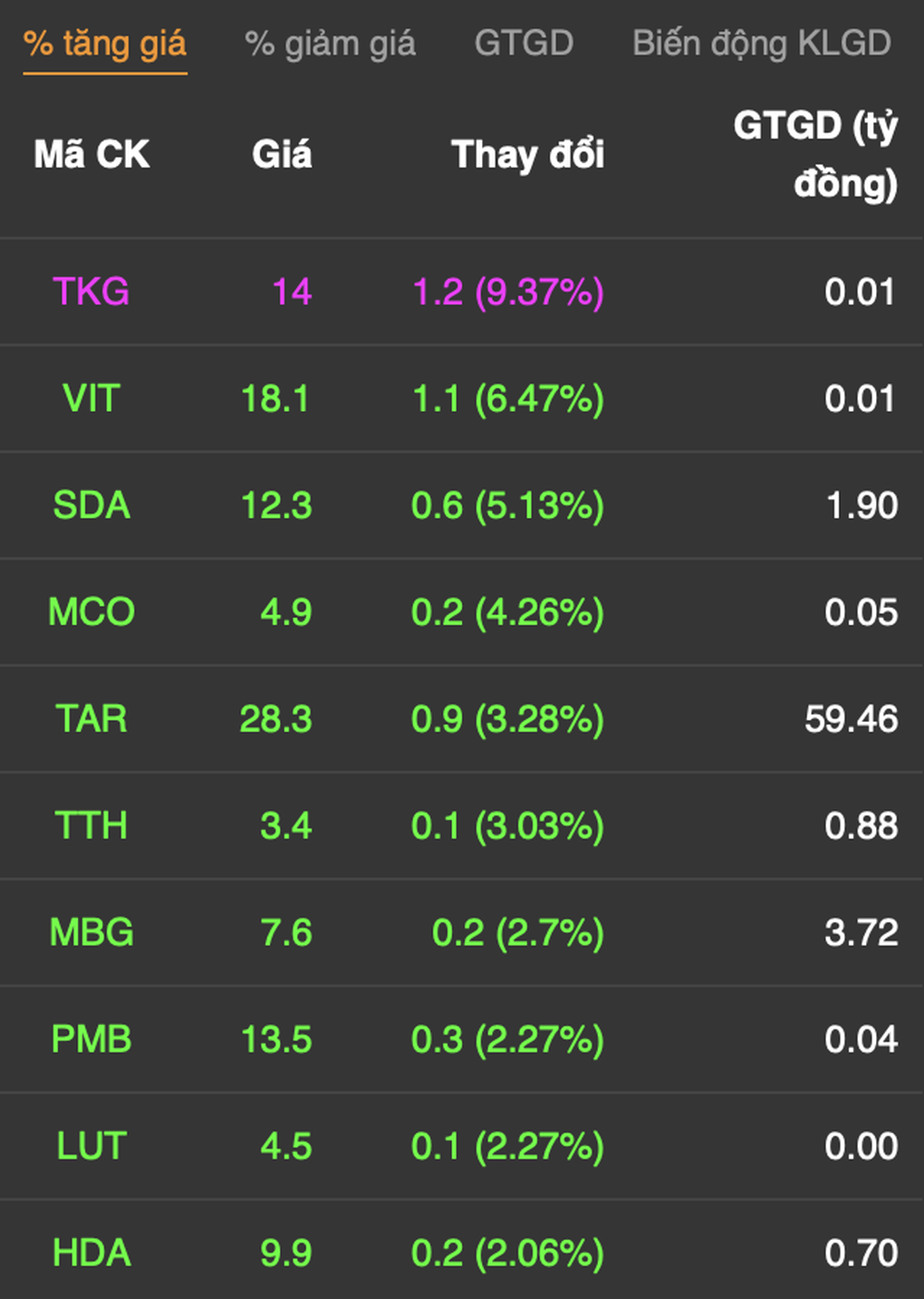This screenshot has height=1299, width=924.
Task: Switch to the % tăng giá tab
Action: tap(105, 44)
